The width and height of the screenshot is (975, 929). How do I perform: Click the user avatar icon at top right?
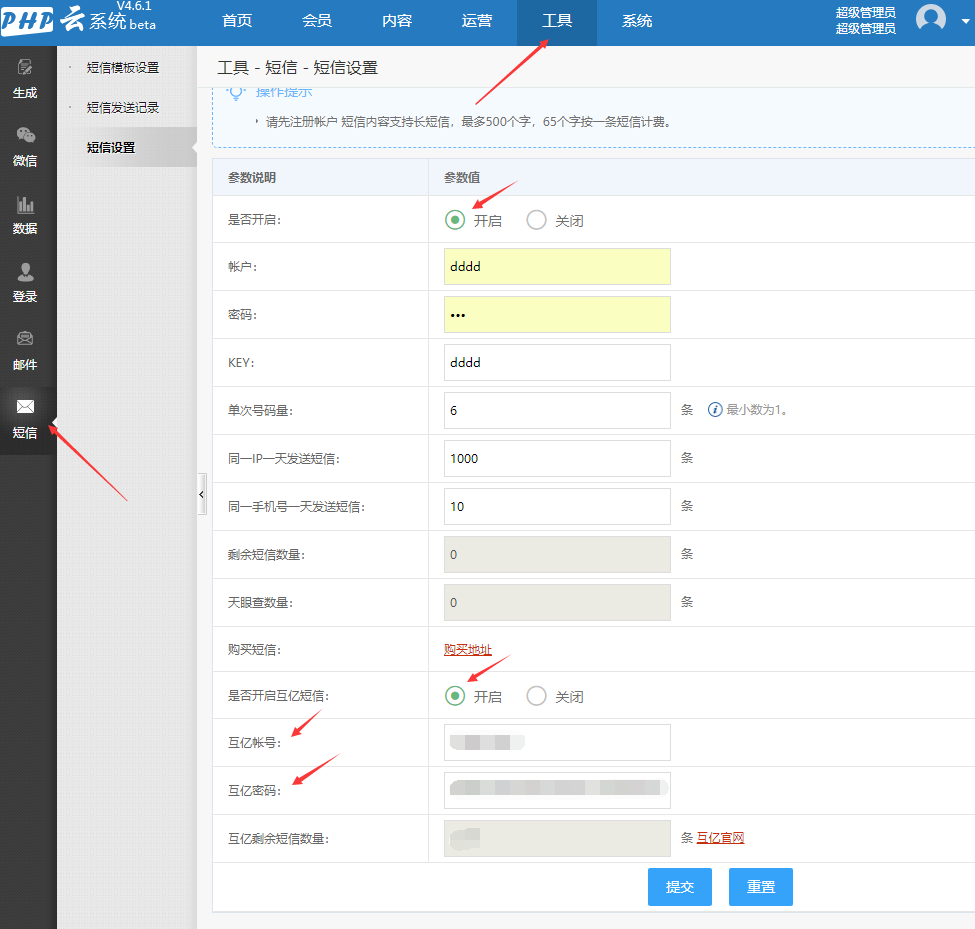(x=930, y=18)
